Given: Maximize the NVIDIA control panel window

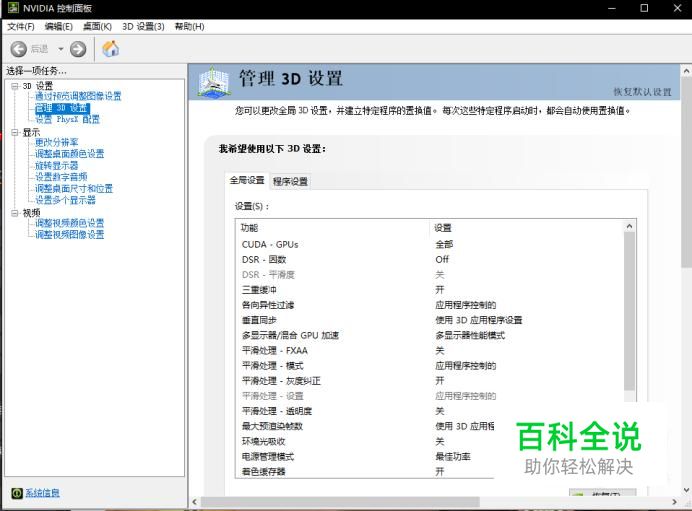Looking at the screenshot, I should click(x=644, y=8).
